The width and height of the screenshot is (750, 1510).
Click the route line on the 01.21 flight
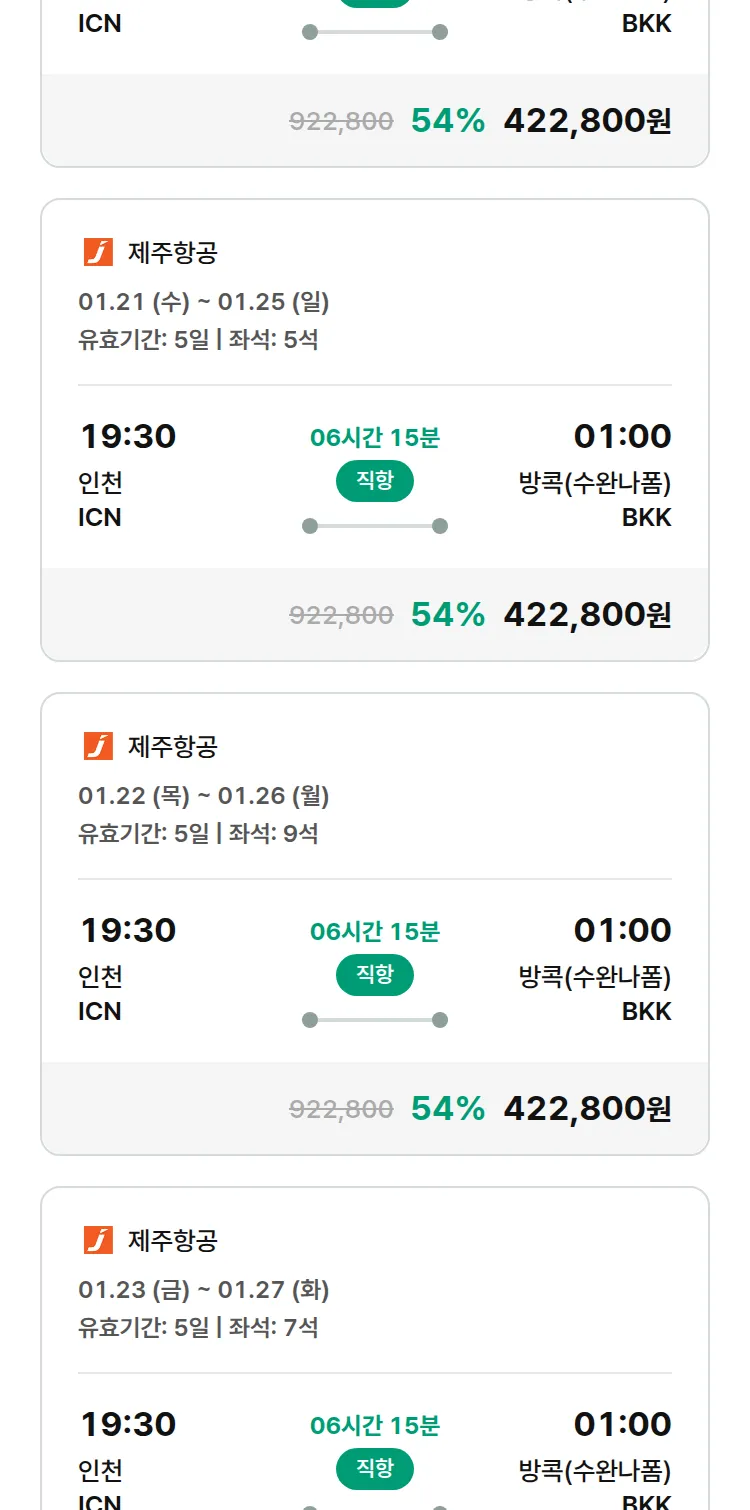click(x=375, y=526)
